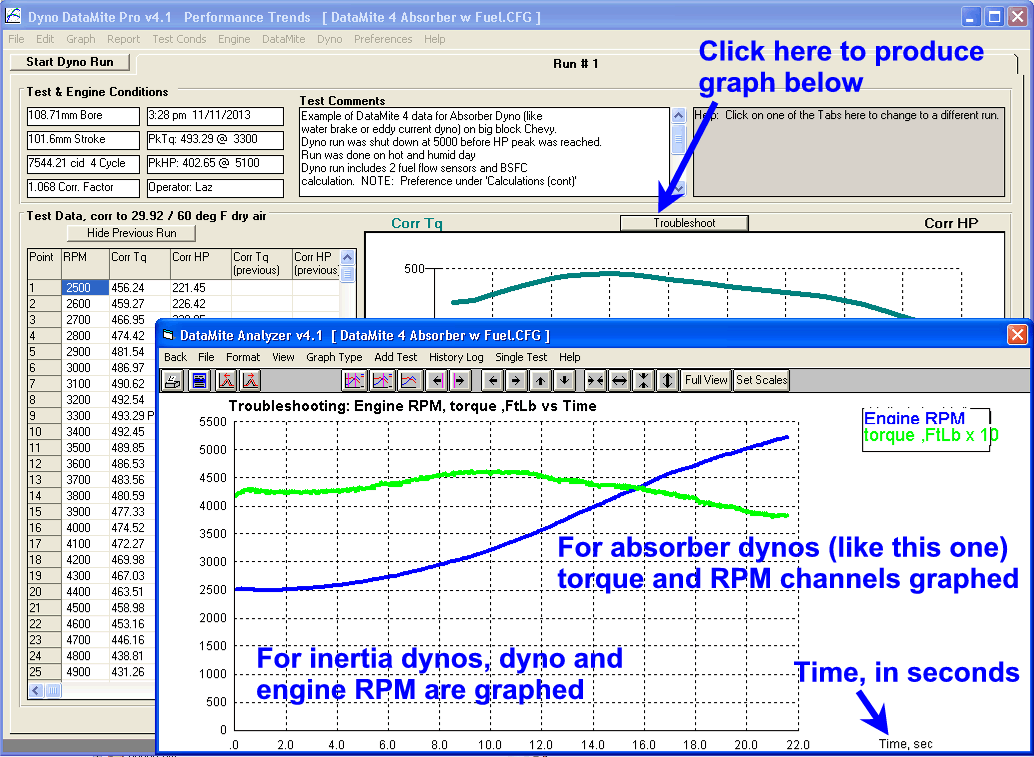Open the Report menu in the main window
1034x757 pixels.
pyautogui.click(x=123, y=39)
